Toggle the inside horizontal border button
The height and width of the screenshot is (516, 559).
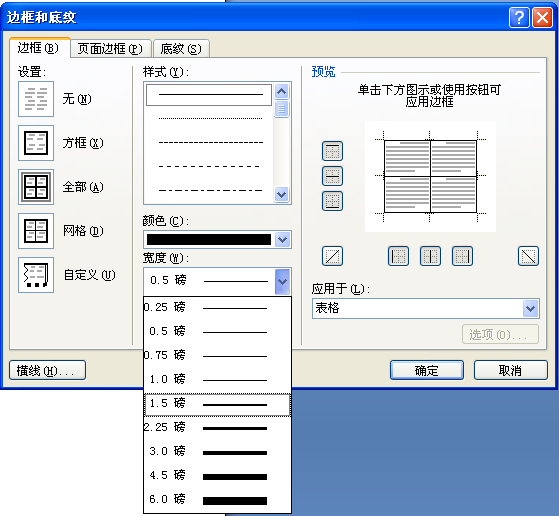[332, 176]
